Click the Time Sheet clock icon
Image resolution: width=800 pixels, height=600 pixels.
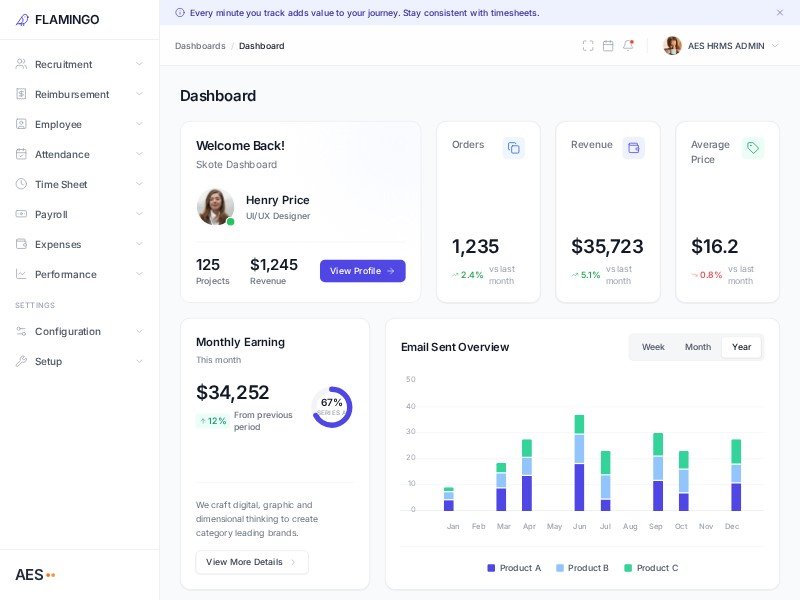pos(22,184)
